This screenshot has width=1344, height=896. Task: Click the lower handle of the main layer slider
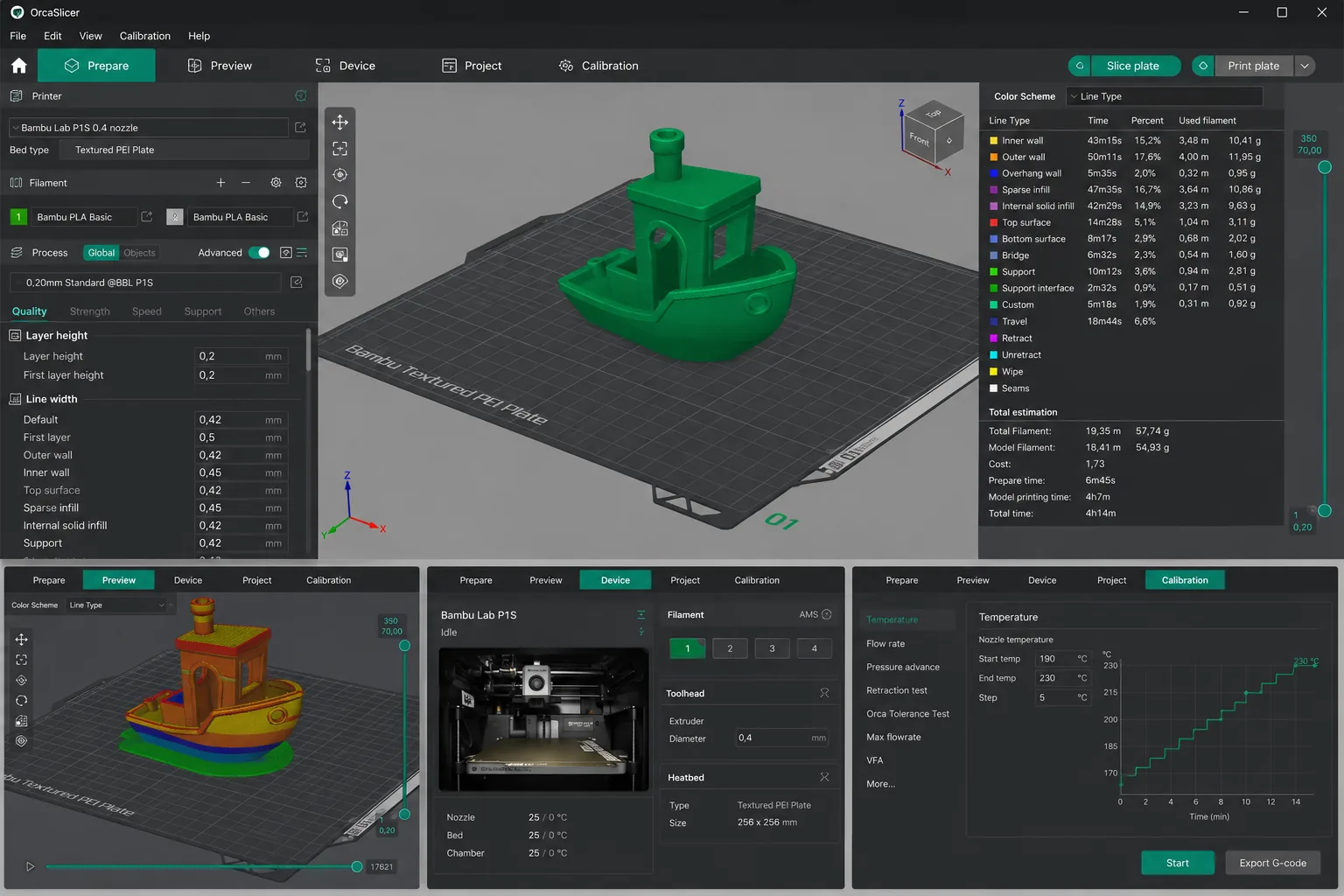(1325, 511)
